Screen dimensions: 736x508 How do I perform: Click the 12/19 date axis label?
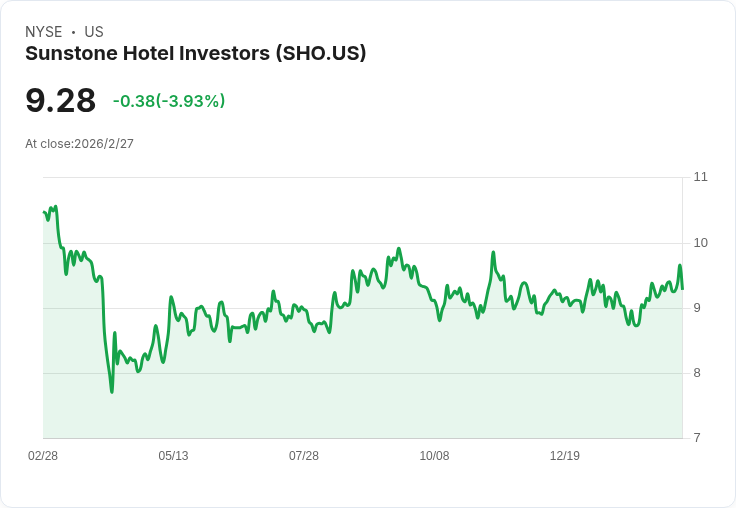tap(565, 456)
